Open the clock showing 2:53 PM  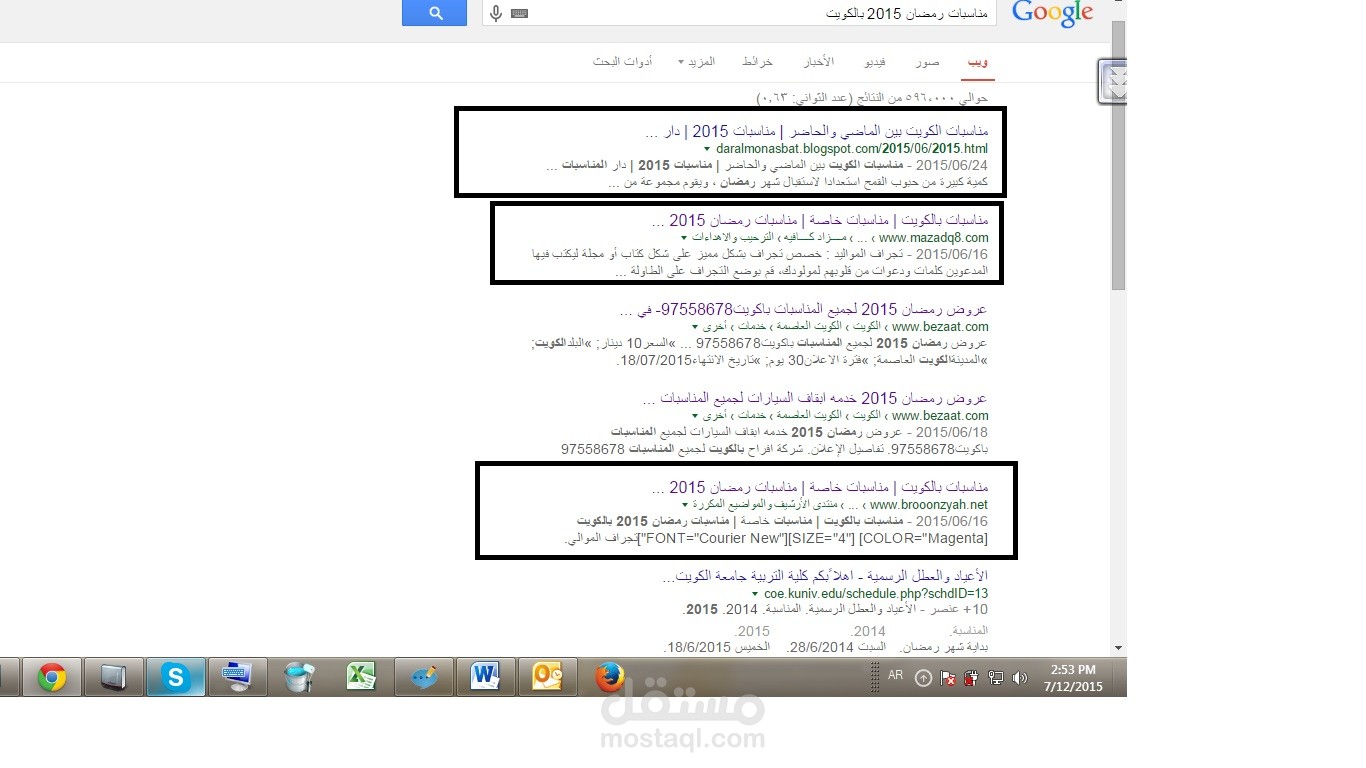[1073, 677]
